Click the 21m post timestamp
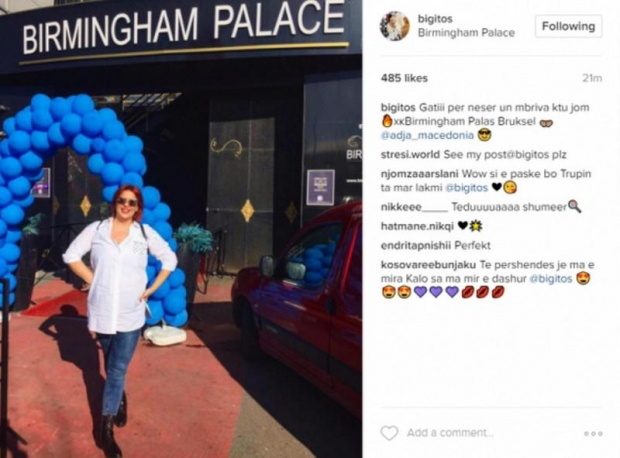 pos(592,78)
